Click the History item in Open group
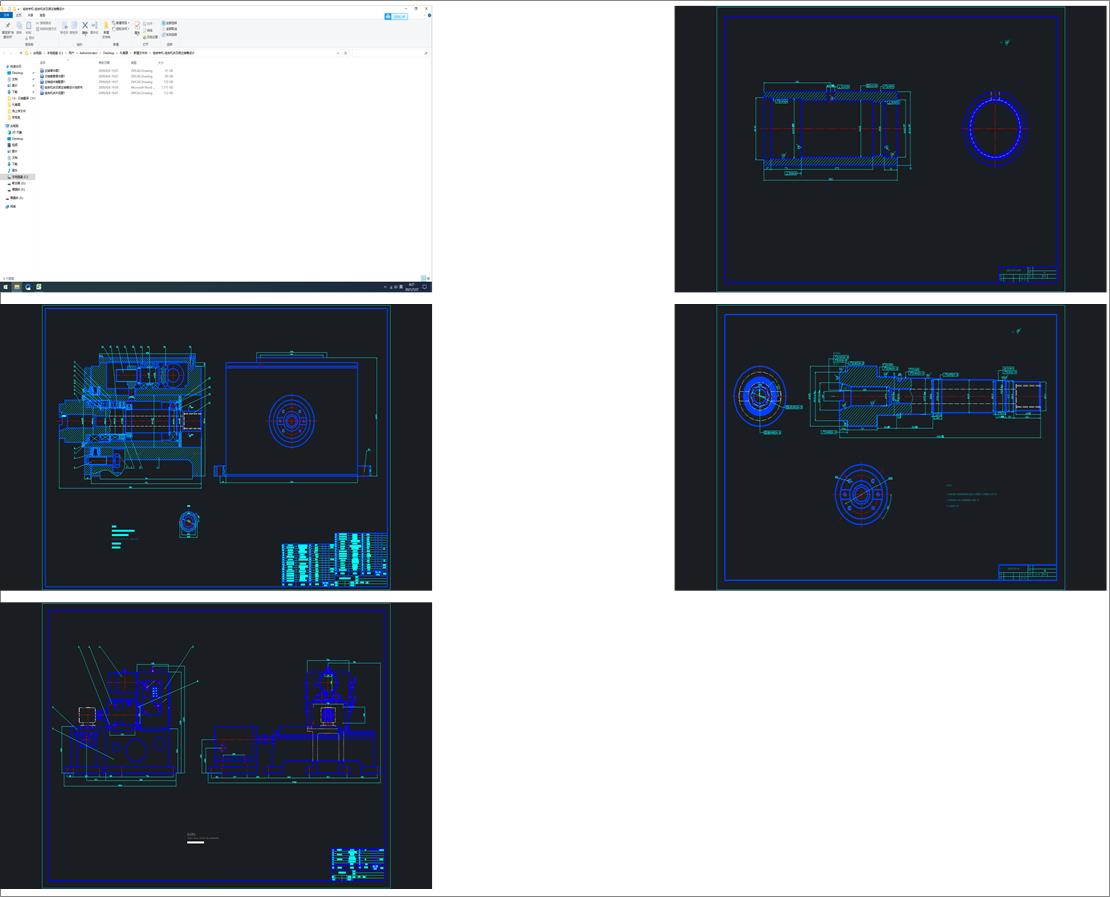Viewport: 1110px width, 897px height. tap(150, 37)
